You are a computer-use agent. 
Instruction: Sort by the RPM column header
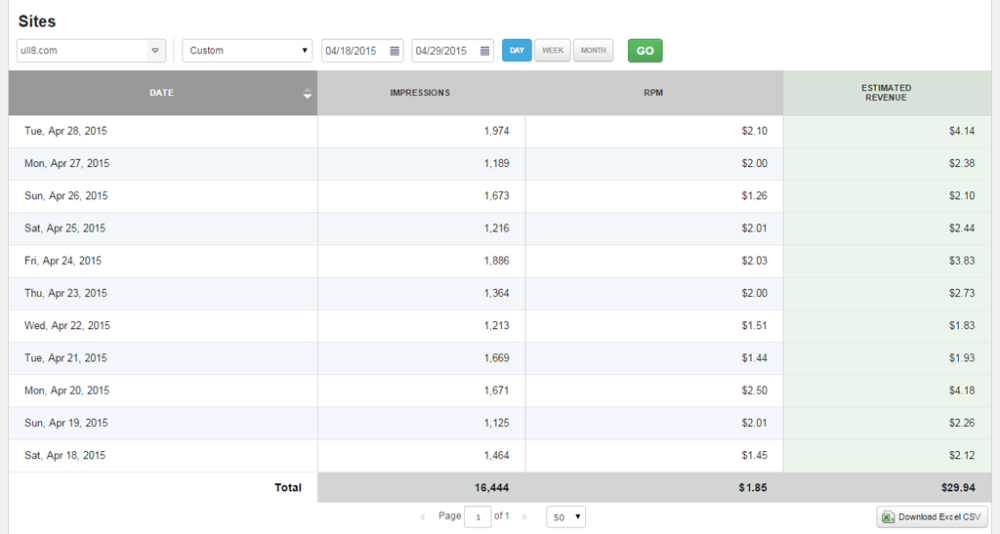[653, 93]
